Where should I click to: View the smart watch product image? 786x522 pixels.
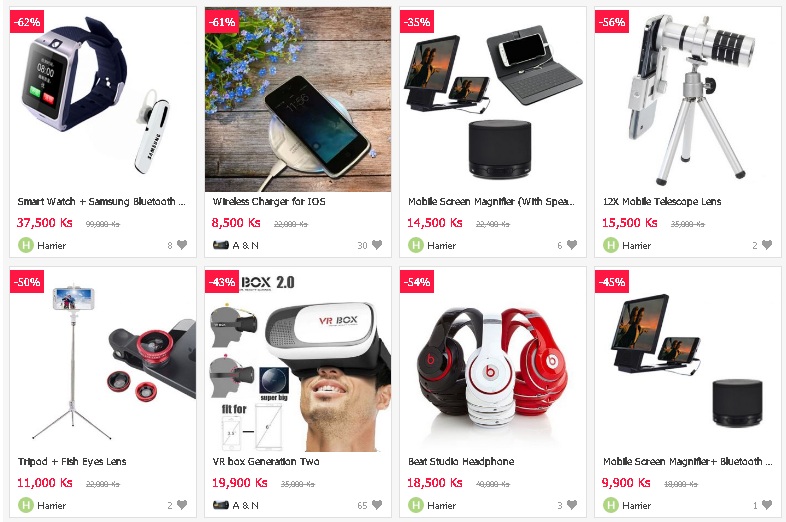[103, 99]
